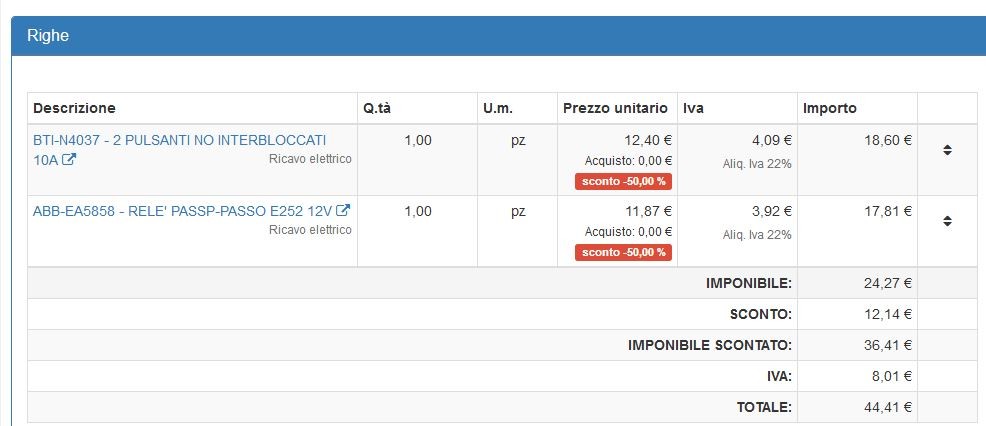Viewport: 986px width, 426px height.
Task: Click the Iva column header
Action: tap(693, 108)
